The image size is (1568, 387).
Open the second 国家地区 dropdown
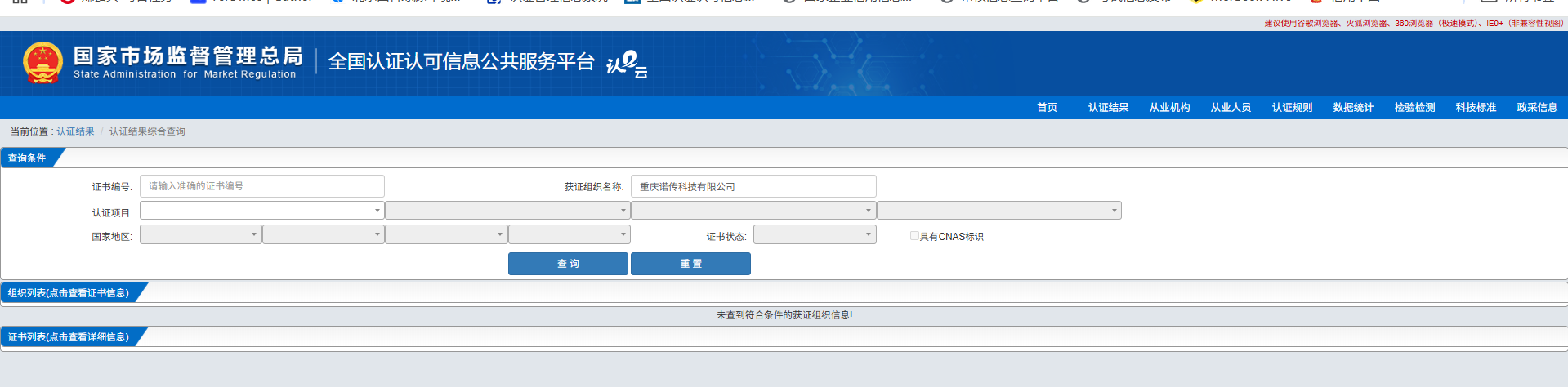click(x=324, y=234)
